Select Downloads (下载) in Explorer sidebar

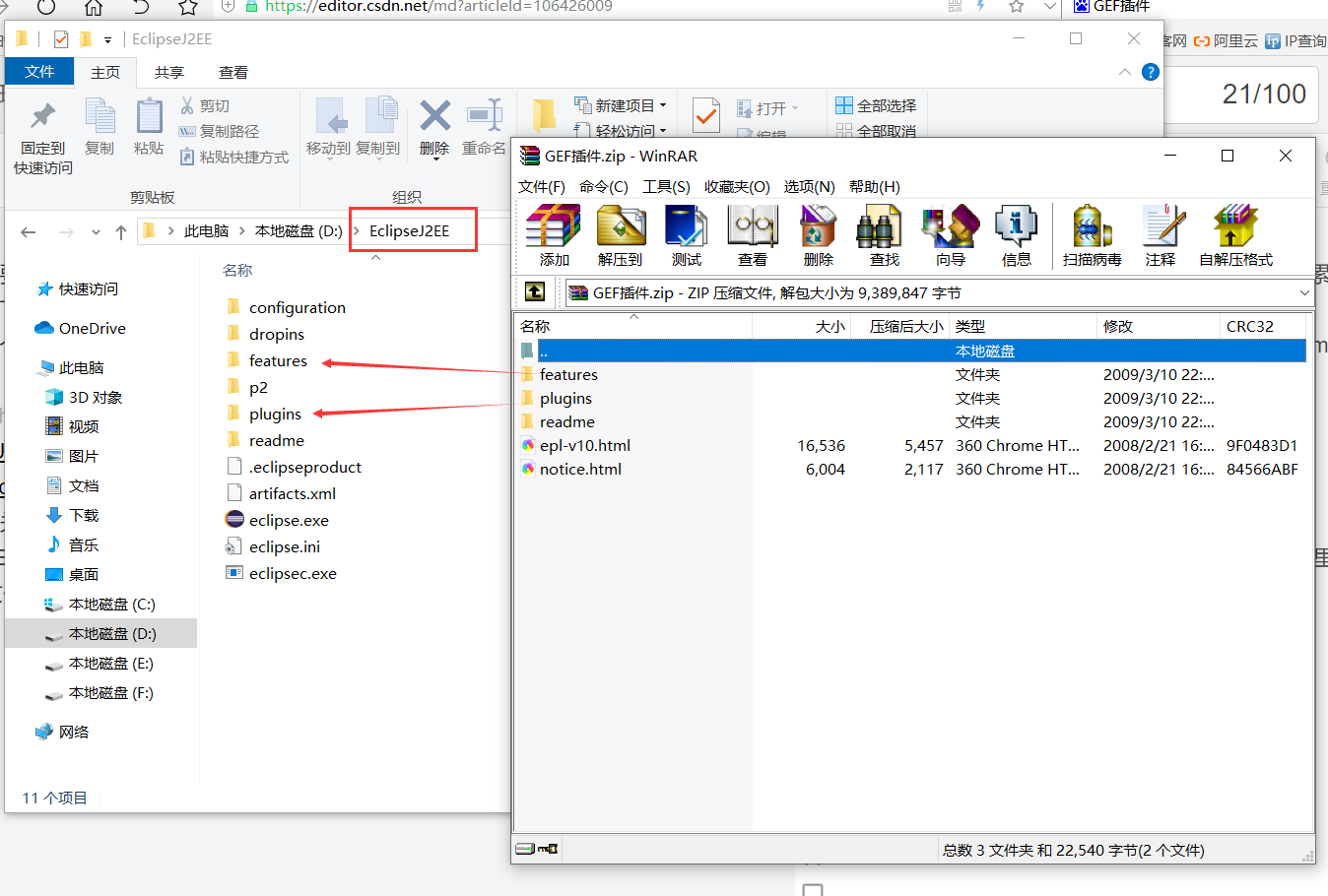(x=72, y=516)
